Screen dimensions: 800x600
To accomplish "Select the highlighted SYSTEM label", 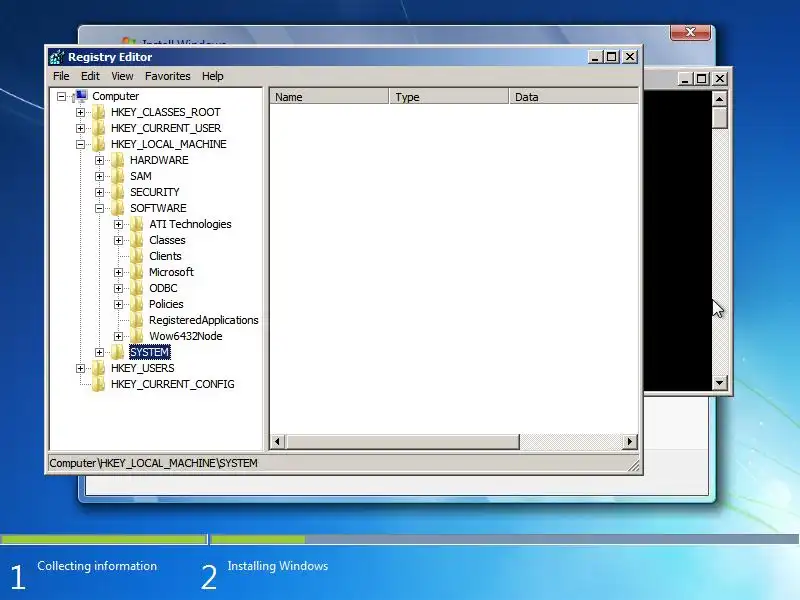I will click(x=149, y=352).
